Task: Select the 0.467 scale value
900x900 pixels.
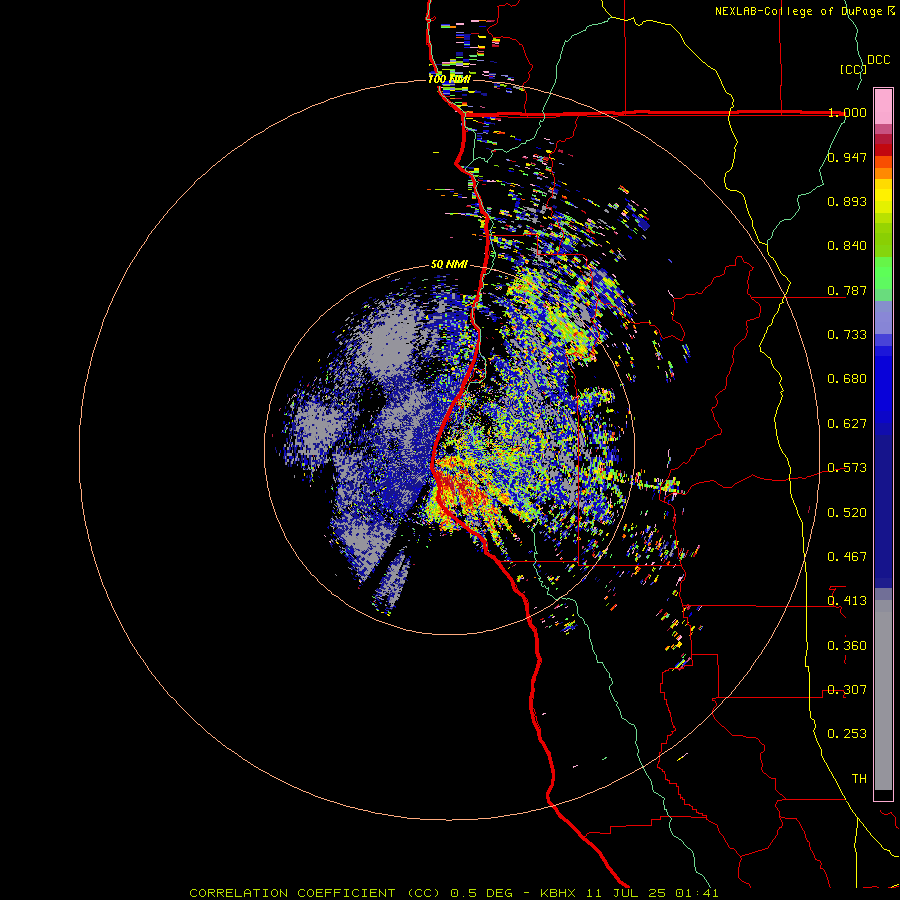Action: [x=847, y=557]
